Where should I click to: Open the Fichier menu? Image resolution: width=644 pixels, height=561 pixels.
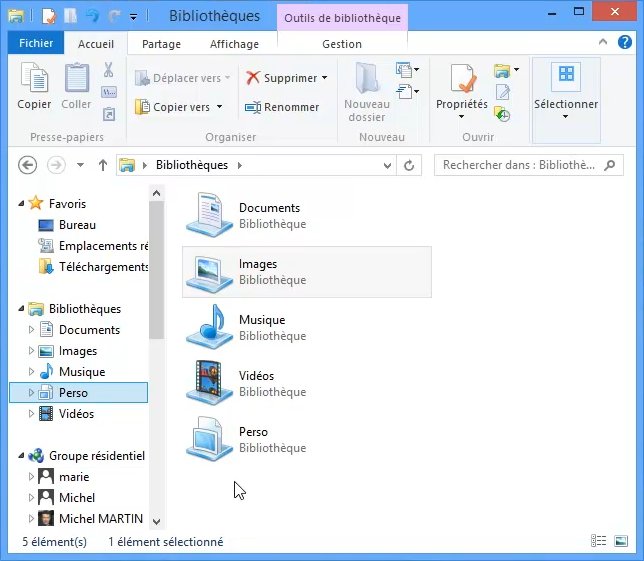pos(36,44)
